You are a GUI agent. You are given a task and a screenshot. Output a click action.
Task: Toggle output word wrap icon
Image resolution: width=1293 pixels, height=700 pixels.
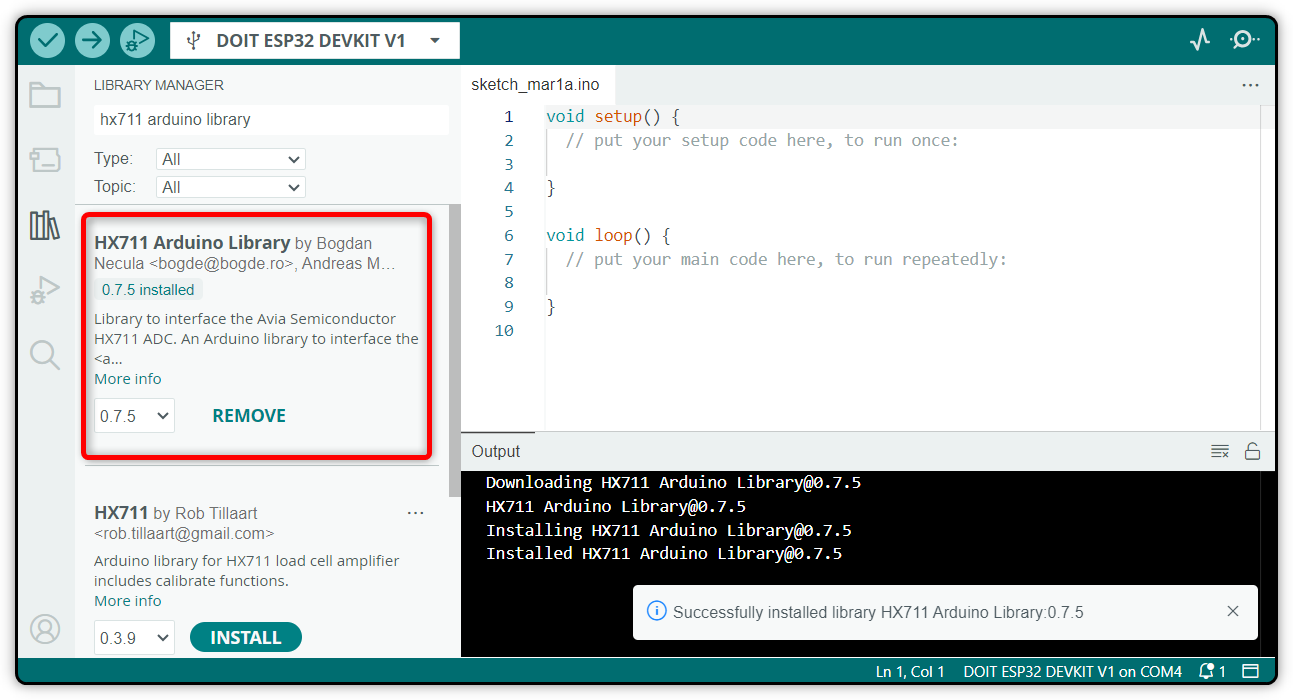tap(1220, 451)
